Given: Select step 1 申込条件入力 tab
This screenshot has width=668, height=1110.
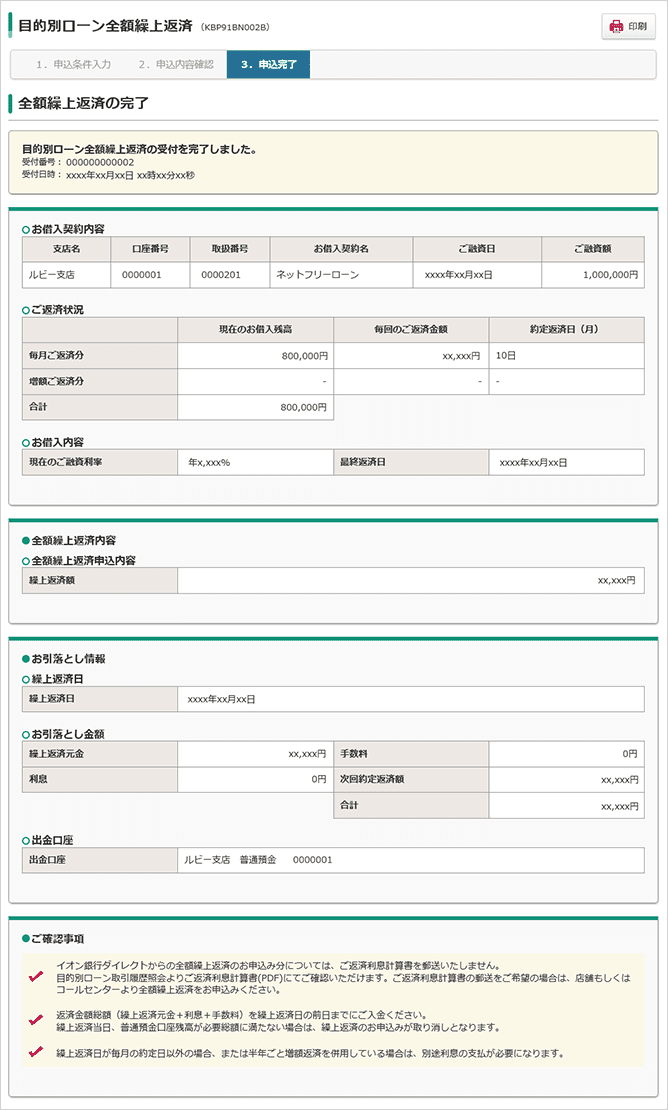Looking at the screenshot, I should [74, 64].
